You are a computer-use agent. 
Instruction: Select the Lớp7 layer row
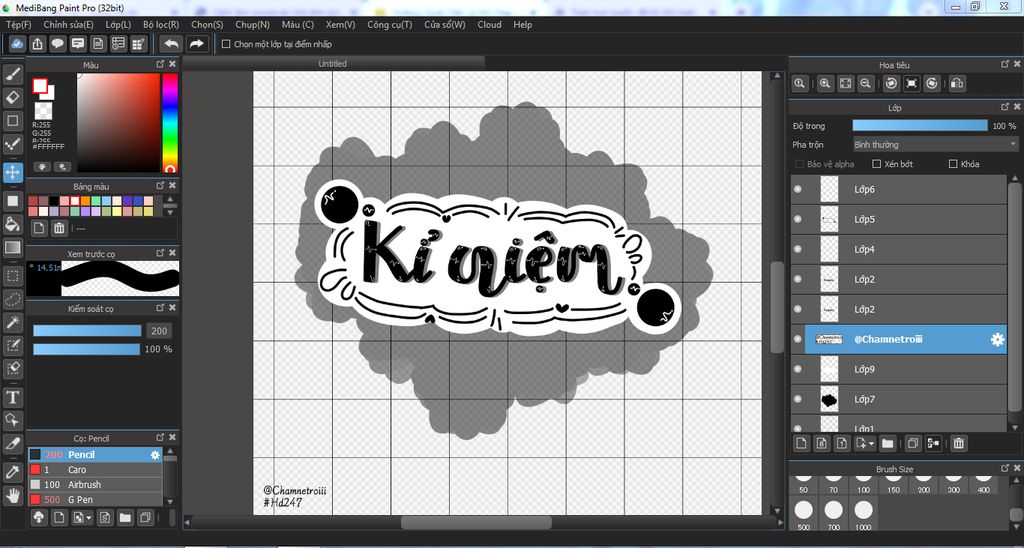coord(900,399)
